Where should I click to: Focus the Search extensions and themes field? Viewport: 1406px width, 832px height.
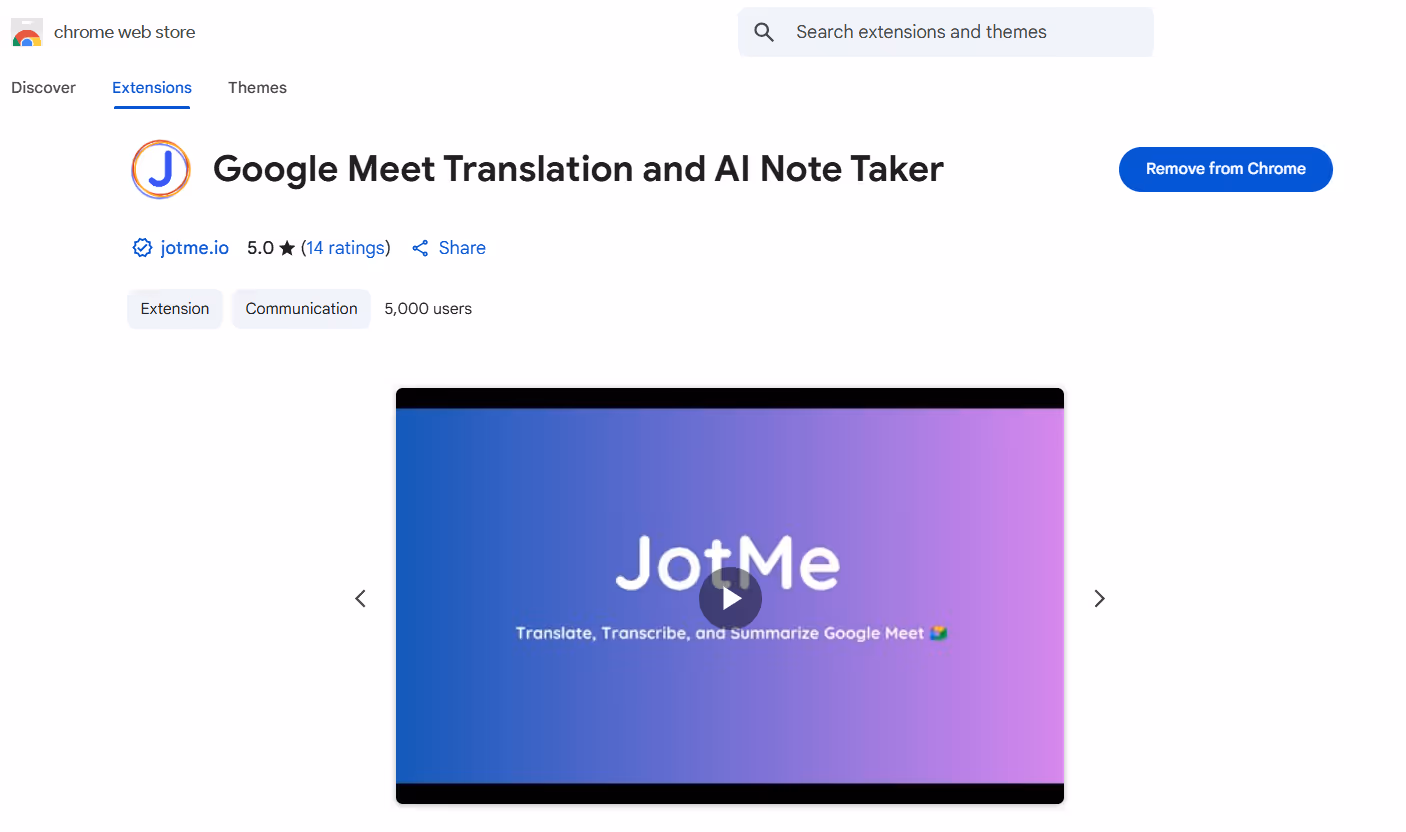pyautogui.click(x=945, y=32)
